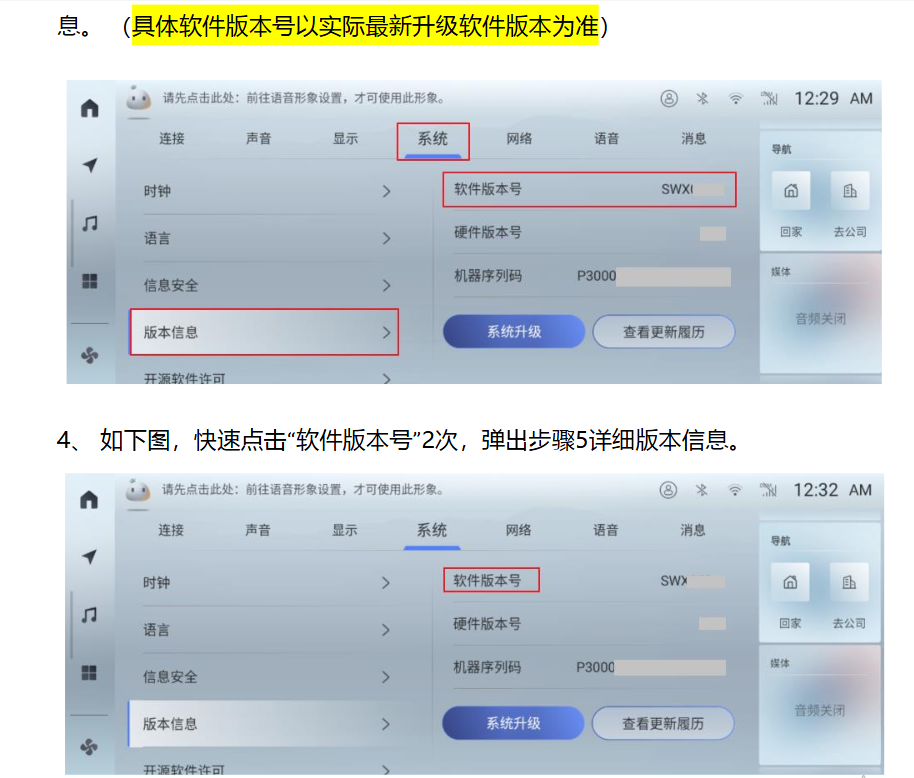Tap the voice setup hint text in lower screenshot
The width and height of the screenshot is (914, 778).
(302, 490)
